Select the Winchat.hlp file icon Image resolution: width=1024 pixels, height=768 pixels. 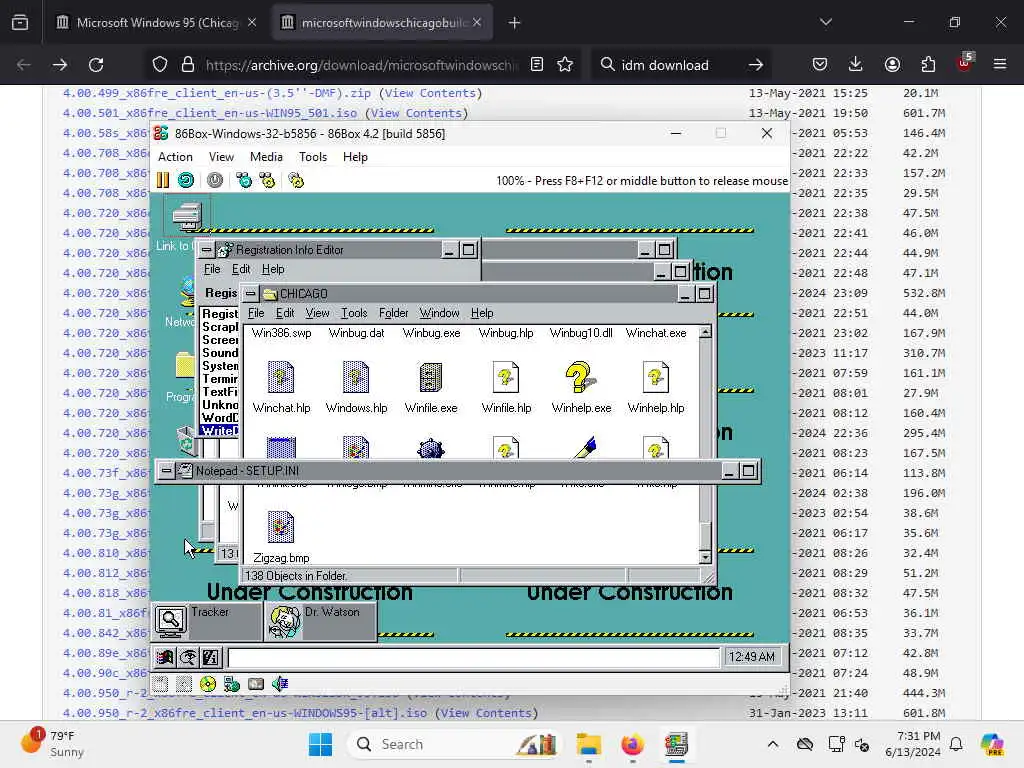[281, 377]
